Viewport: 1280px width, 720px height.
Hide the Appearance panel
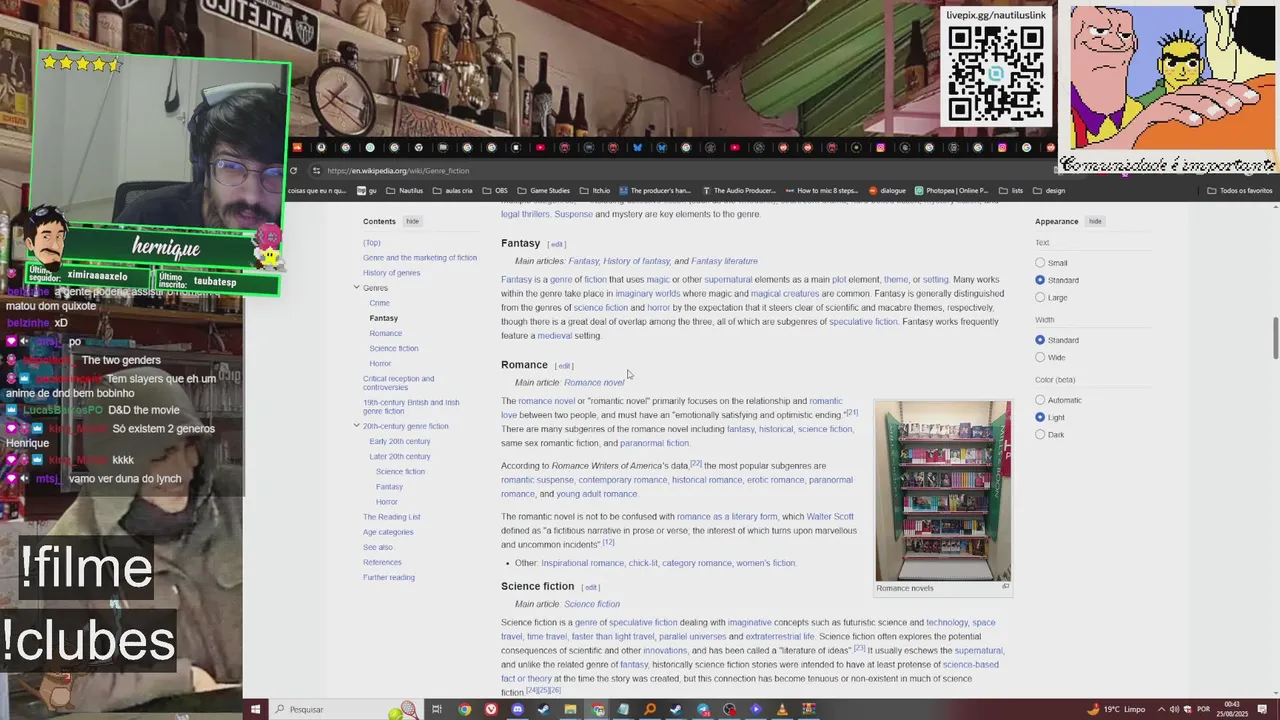point(1095,221)
